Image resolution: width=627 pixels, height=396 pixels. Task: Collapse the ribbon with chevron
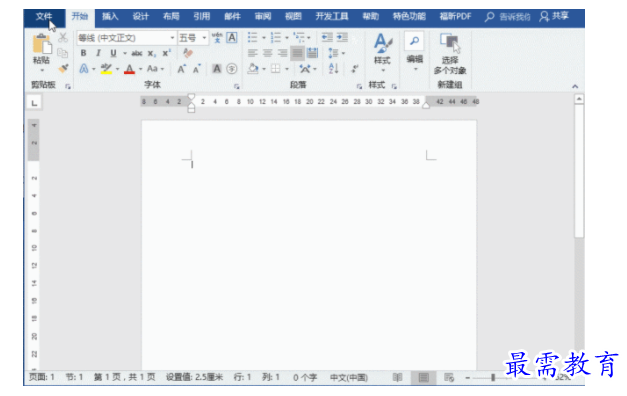[575, 86]
